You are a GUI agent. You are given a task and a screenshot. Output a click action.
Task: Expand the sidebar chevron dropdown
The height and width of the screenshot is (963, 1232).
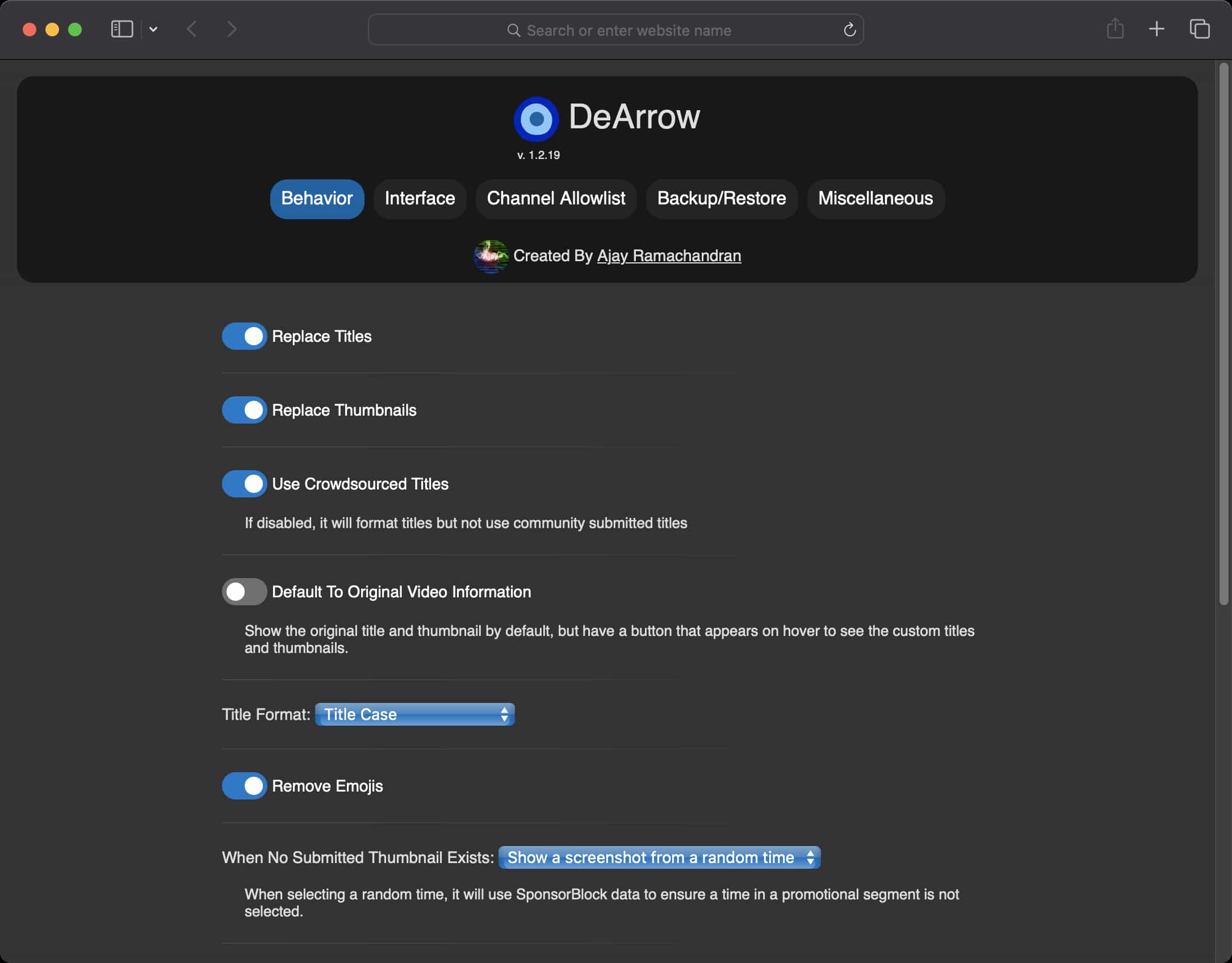point(152,29)
